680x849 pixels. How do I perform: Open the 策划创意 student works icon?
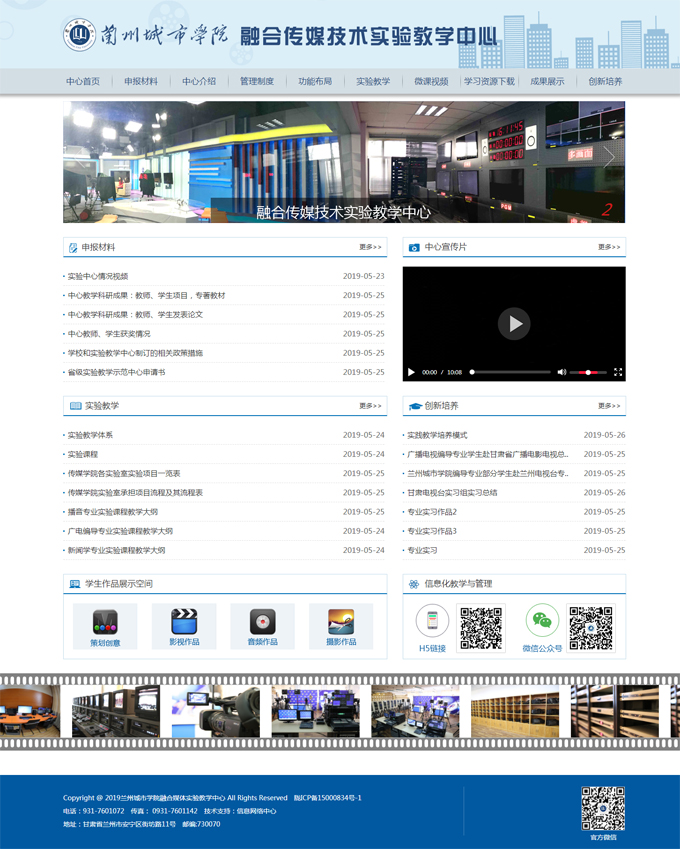(105, 621)
